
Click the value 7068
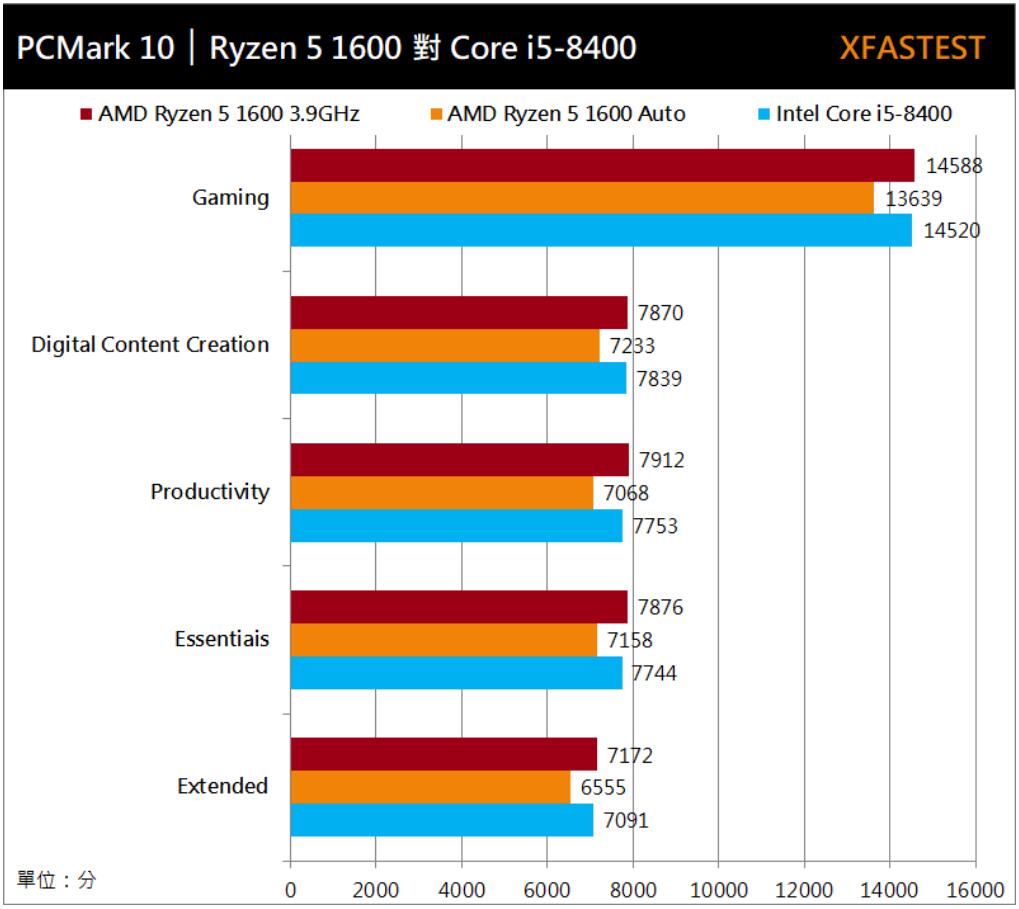(626, 493)
